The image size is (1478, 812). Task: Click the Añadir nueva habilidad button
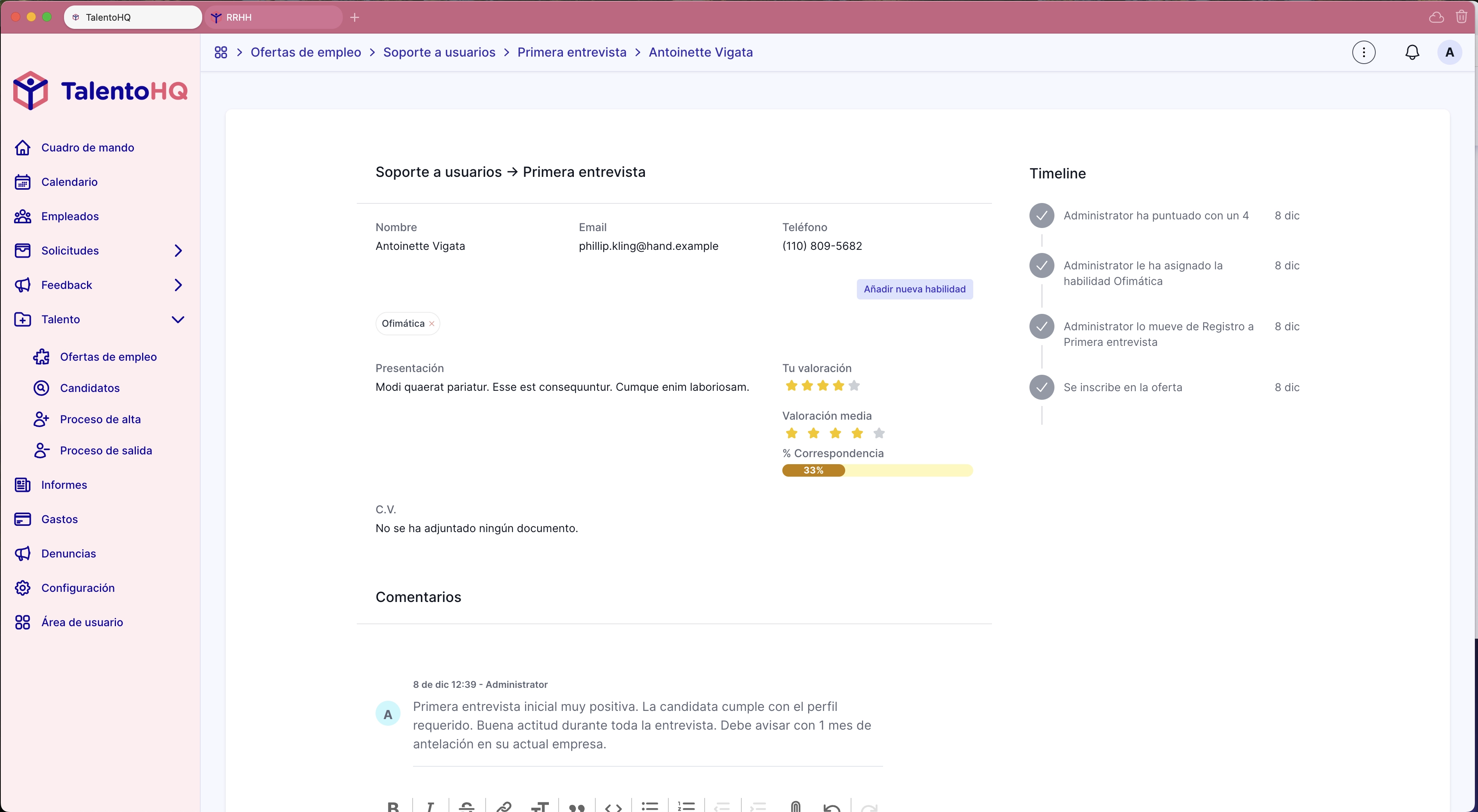point(914,289)
